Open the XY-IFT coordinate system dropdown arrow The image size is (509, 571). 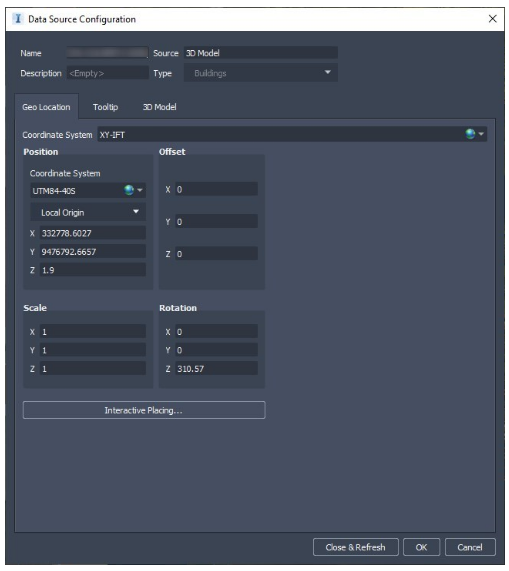tap(481, 134)
